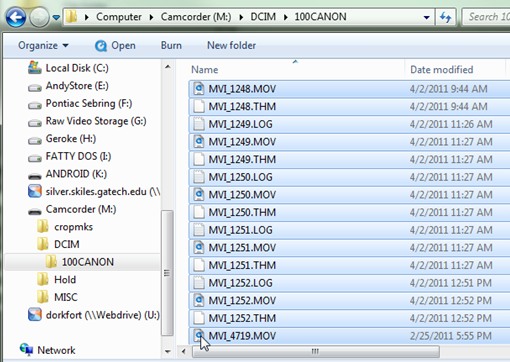Click date 4/2/2011 12:51 PM

click(x=451, y=283)
